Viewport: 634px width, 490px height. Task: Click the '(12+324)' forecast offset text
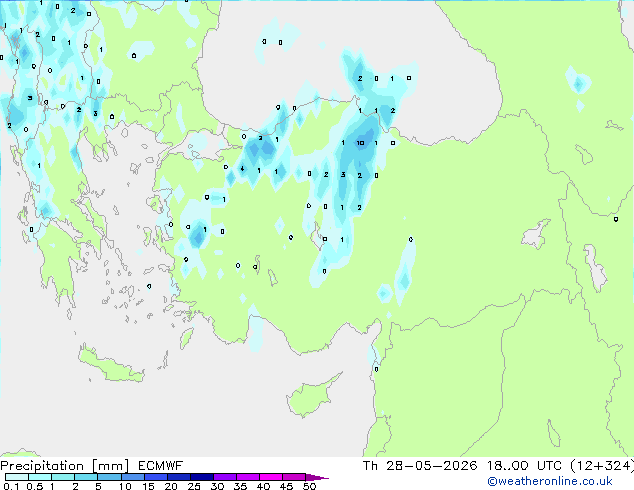602,466
